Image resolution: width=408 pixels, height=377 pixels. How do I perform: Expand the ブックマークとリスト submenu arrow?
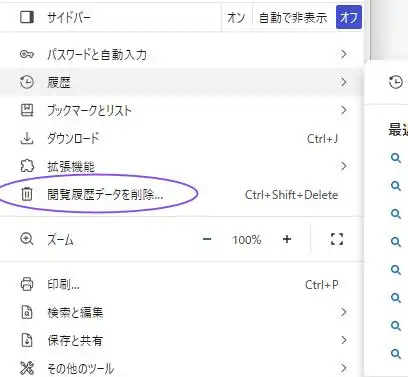344,110
